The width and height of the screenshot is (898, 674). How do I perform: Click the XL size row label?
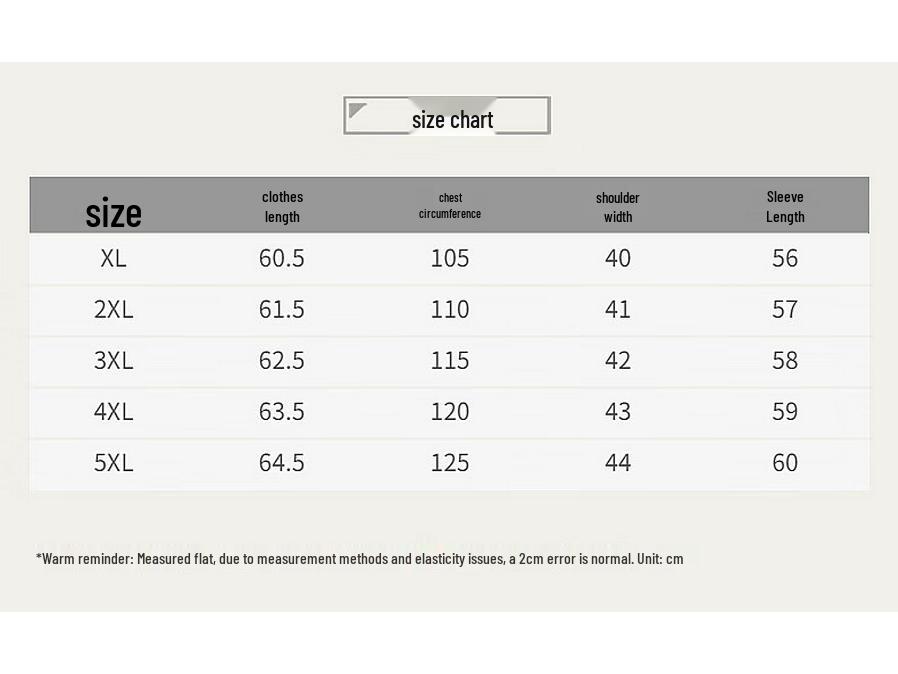[113, 258]
